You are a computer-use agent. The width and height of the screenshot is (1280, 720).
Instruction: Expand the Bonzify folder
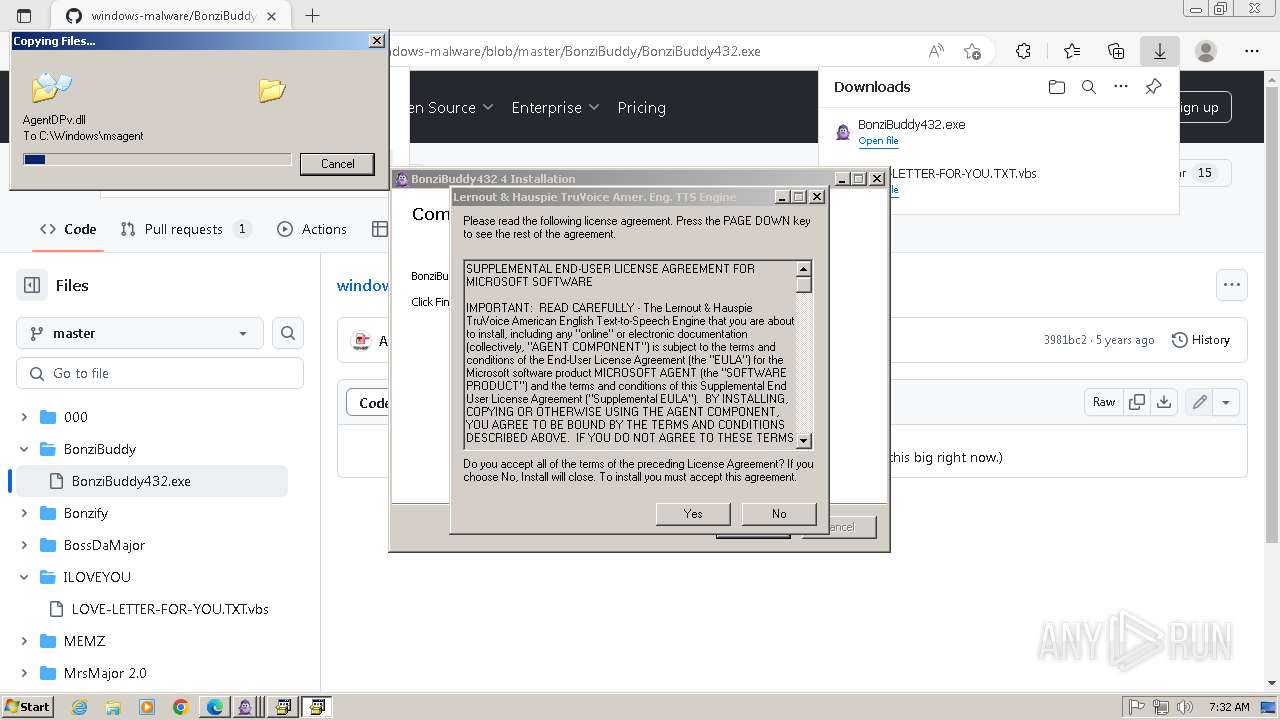(24, 513)
